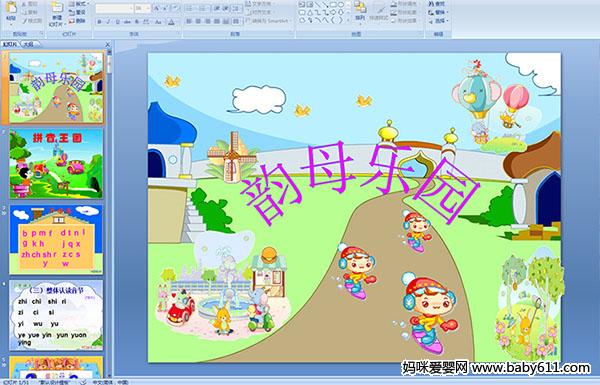Image resolution: width=600 pixels, height=385 pixels.
Task: Click the spell check icon in status bar
Action: (83, 382)
